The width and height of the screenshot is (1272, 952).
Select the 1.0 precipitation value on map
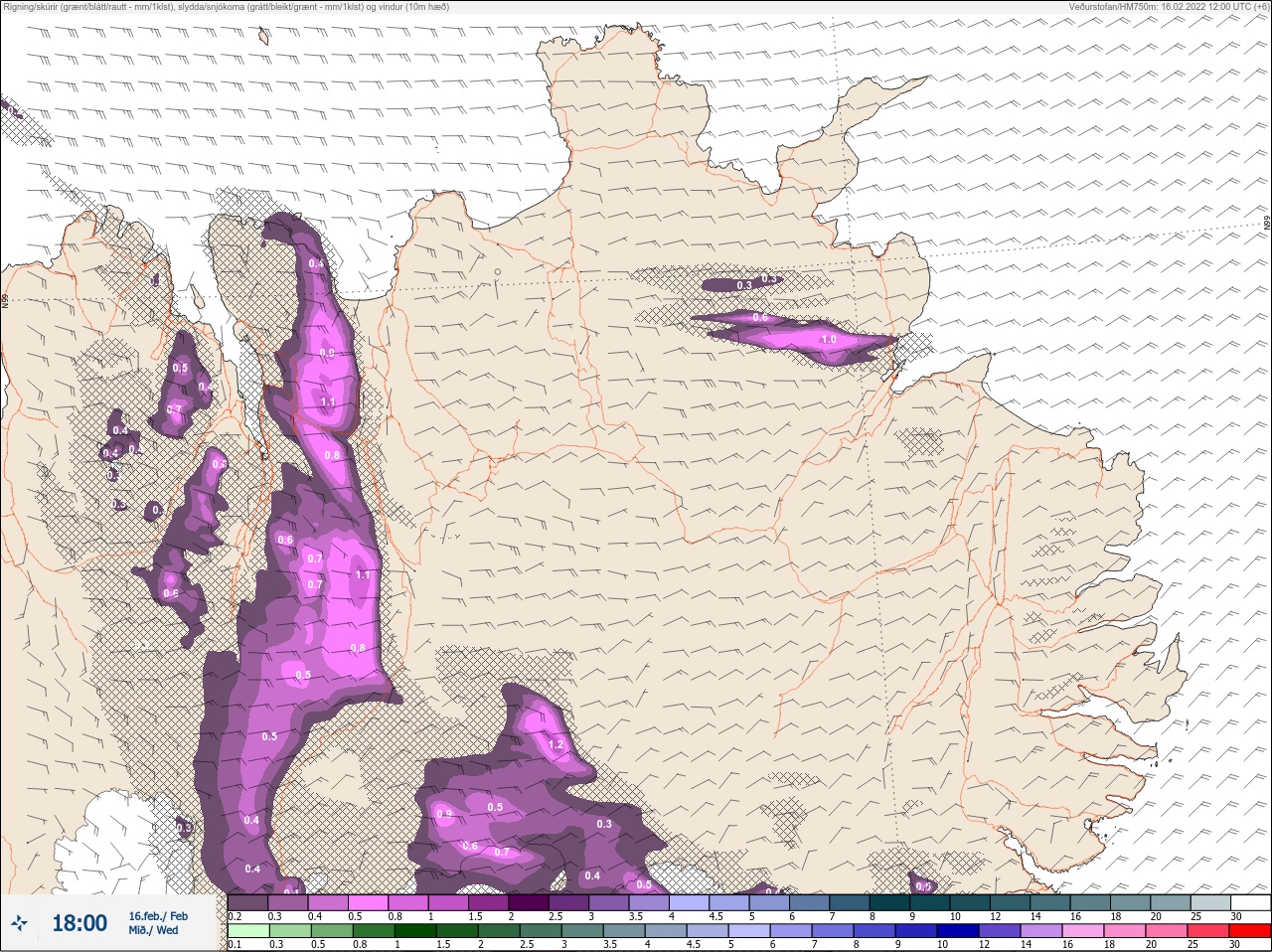pyautogui.click(x=829, y=339)
